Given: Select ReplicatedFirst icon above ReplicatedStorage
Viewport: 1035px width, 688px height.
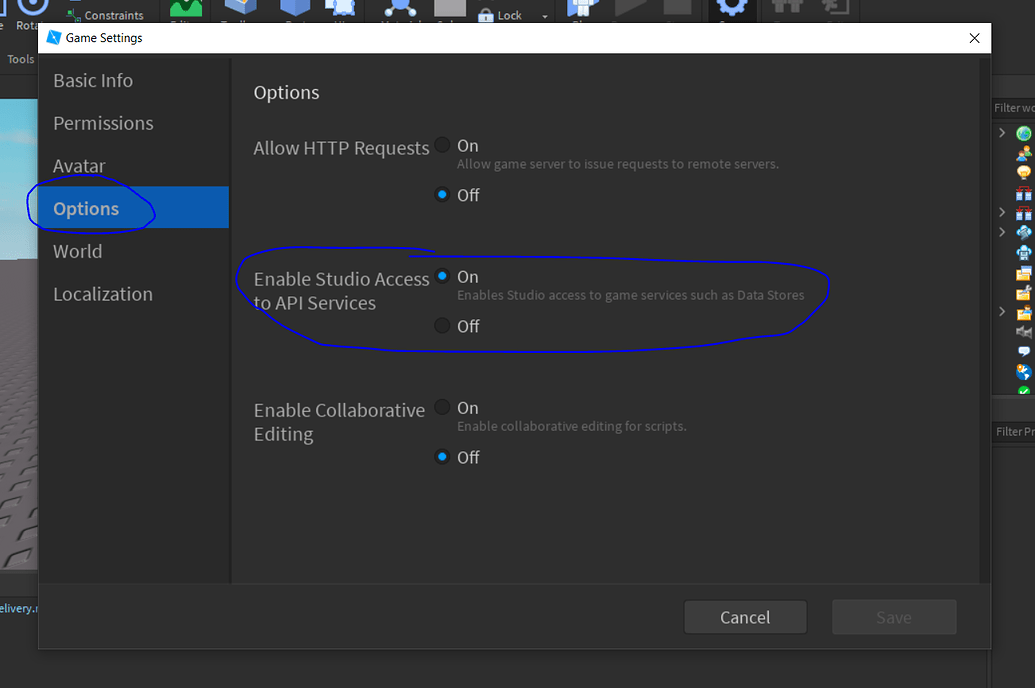Looking at the screenshot, I should coord(1024,193).
